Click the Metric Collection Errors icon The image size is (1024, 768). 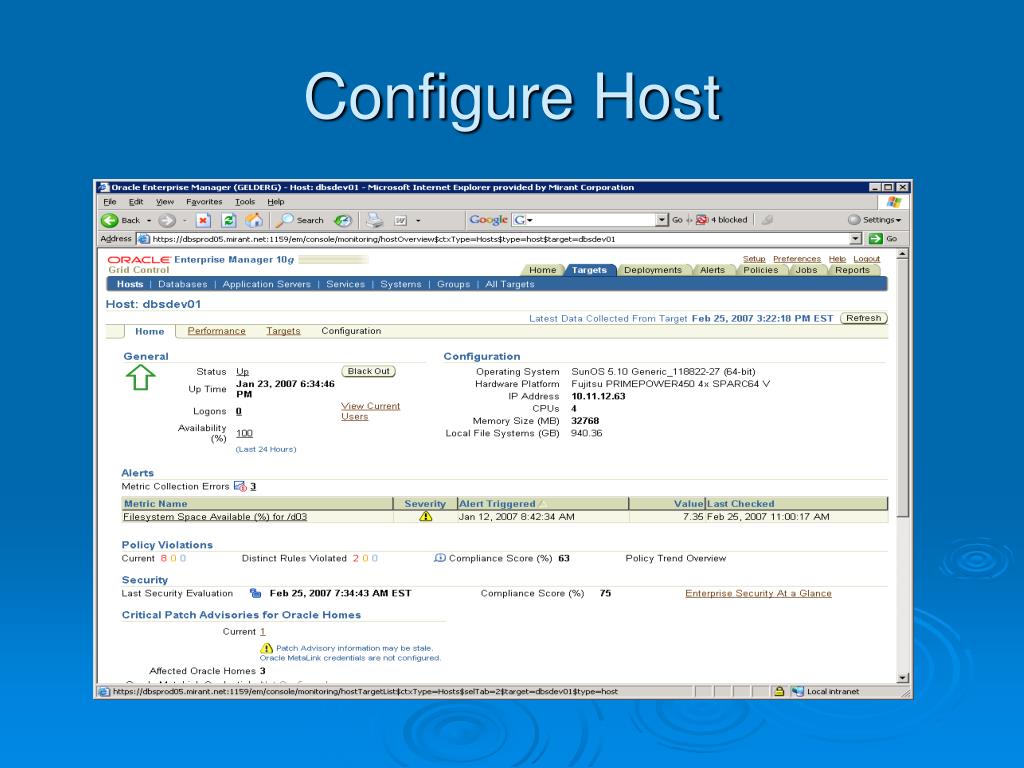(240, 487)
